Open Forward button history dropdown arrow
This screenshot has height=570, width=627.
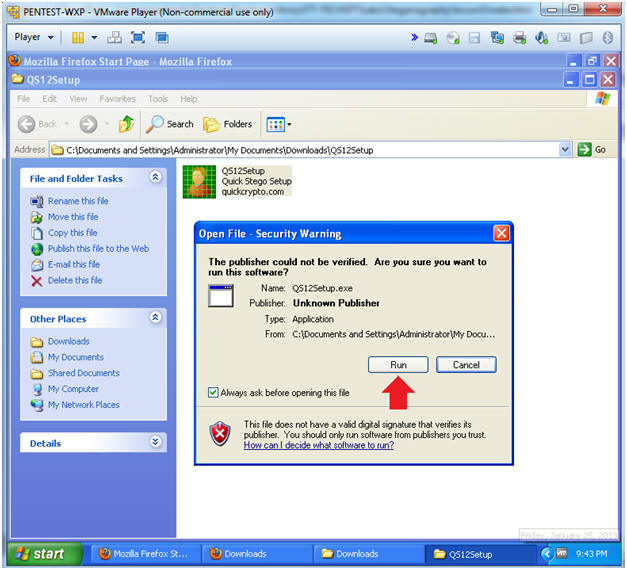107,124
